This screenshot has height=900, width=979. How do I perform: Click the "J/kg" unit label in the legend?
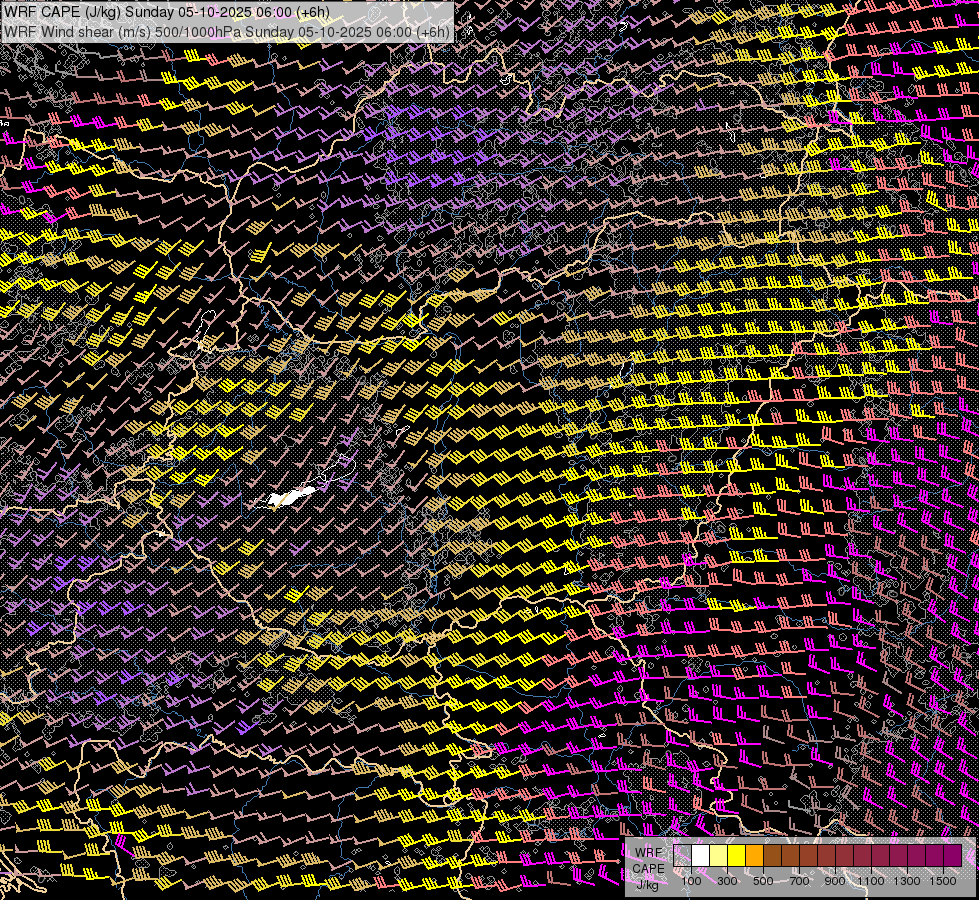(648, 884)
